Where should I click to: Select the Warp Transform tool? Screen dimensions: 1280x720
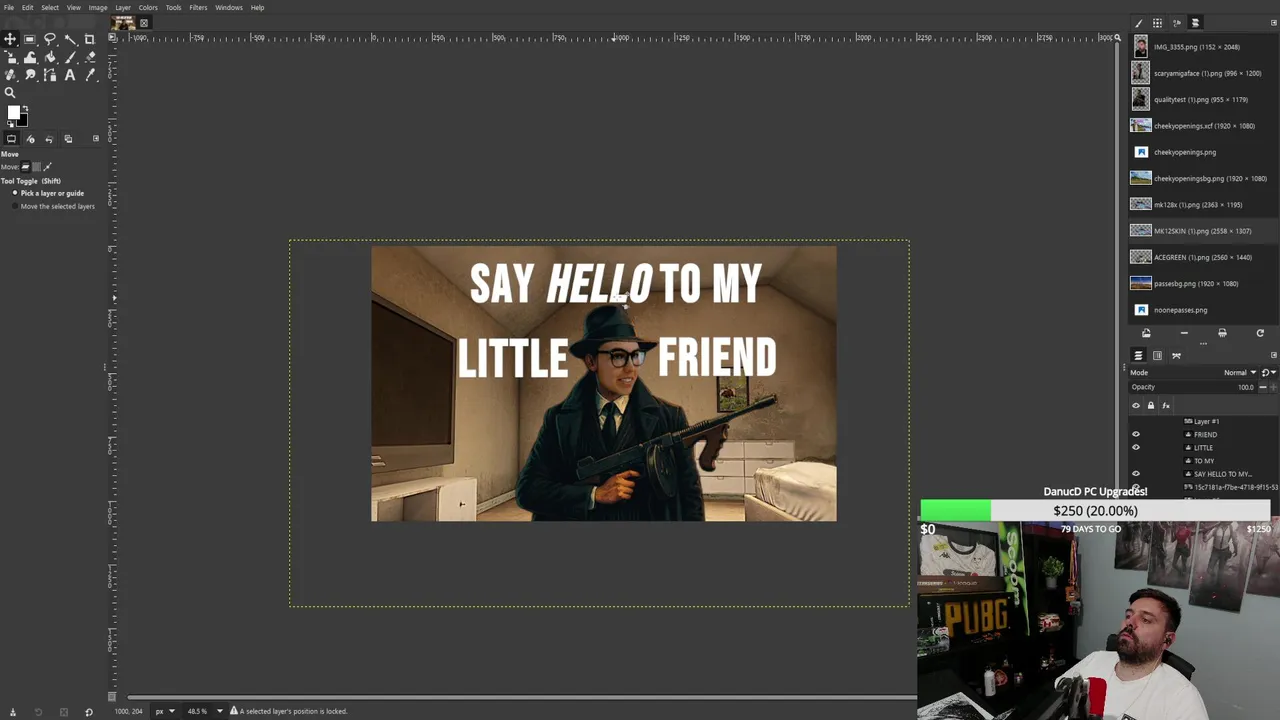[30, 57]
